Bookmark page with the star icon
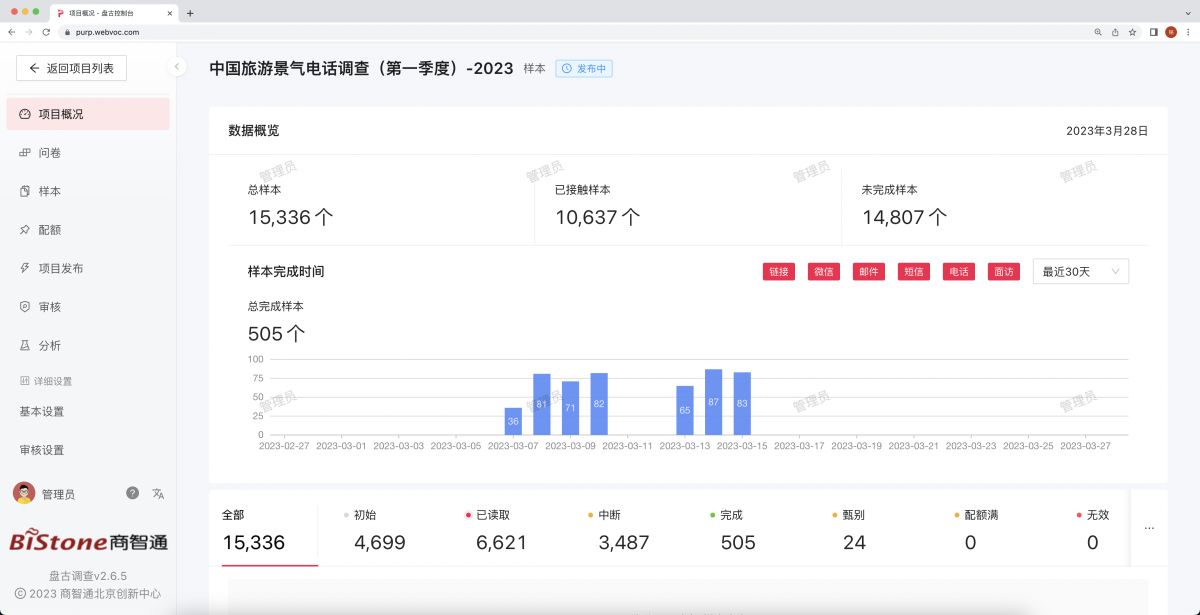Image resolution: width=1200 pixels, height=615 pixels. click(x=1132, y=32)
